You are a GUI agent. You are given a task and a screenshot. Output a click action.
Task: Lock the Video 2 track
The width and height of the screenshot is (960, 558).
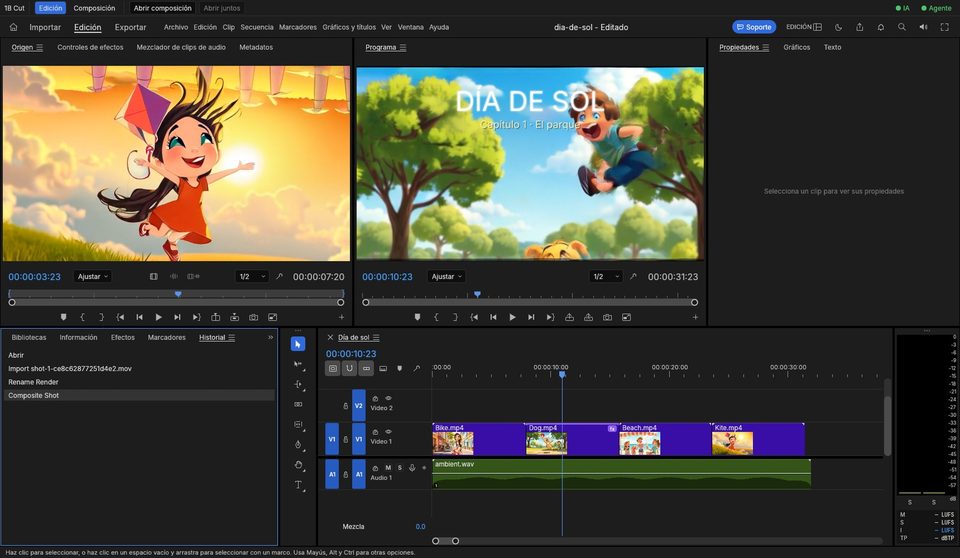345,405
